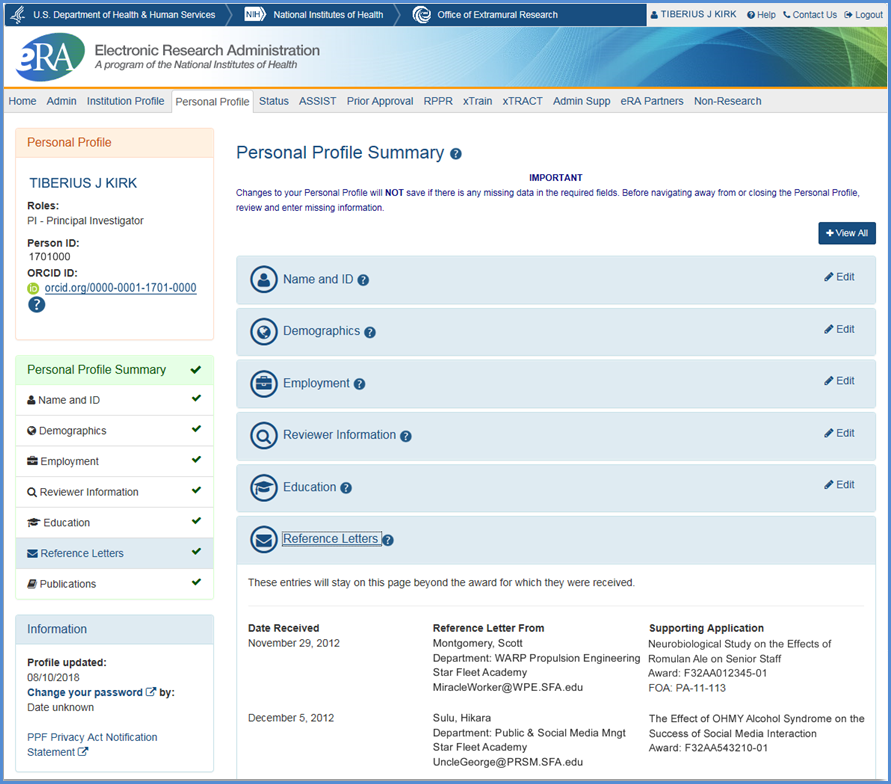Image resolution: width=891 pixels, height=784 pixels.
Task: Click the checkmark in sidebar Publications row
Action: [x=196, y=582]
